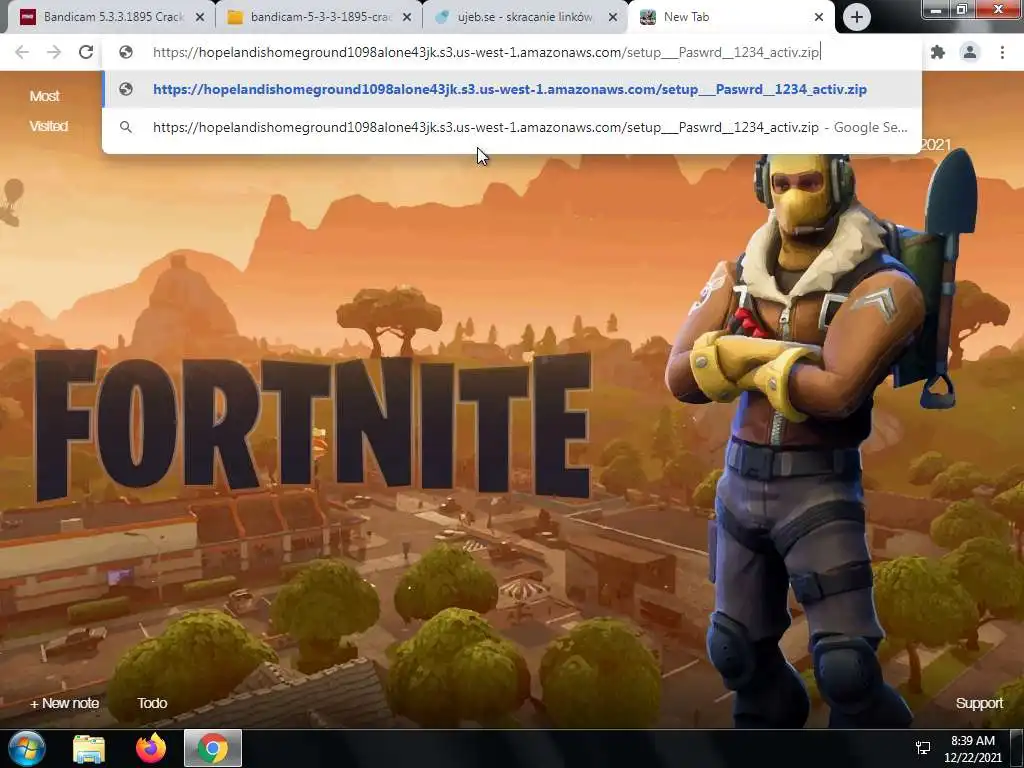Close the New Tab tab
This screenshot has height=768, width=1024.
coord(819,18)
